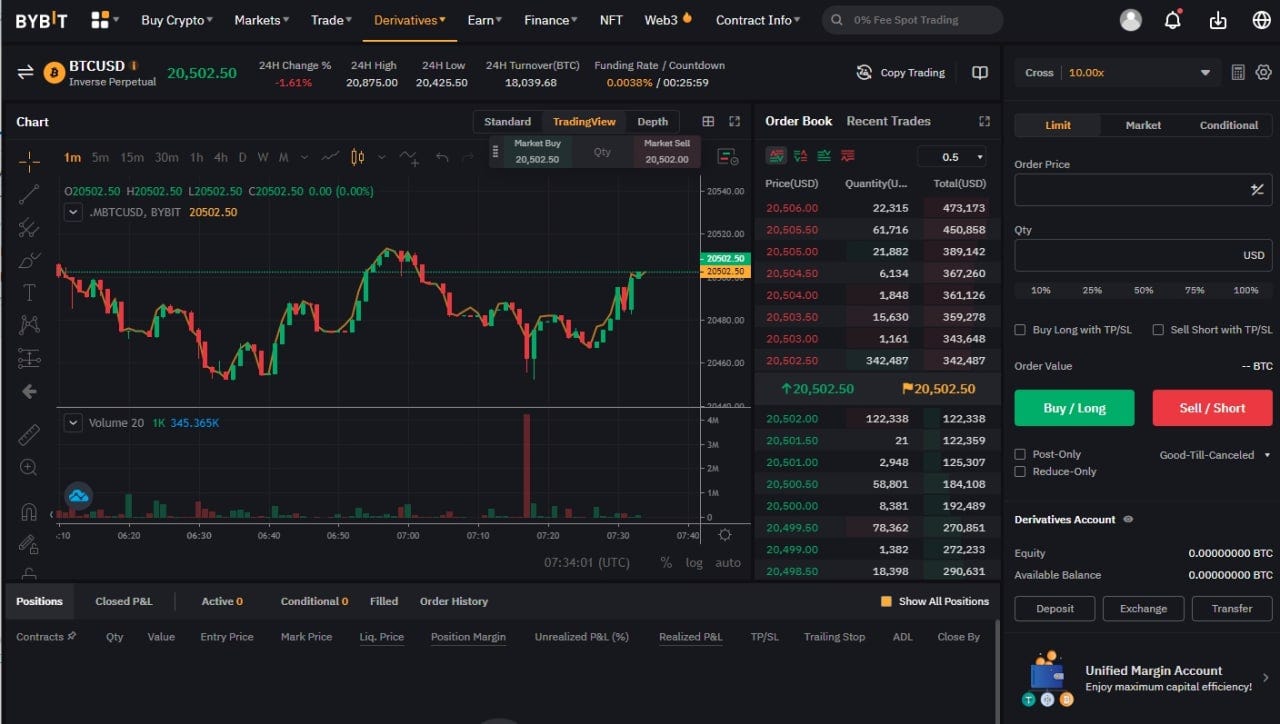The height and width of the screenshot is (724, 1280).
Task: Show buy-only orders view with green lines
Action: [824, 156]
